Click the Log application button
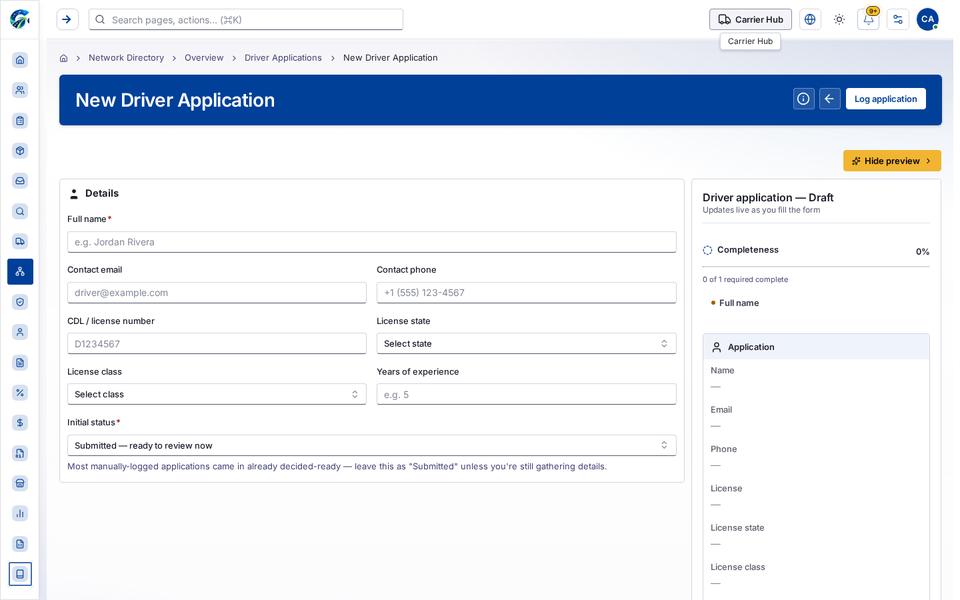Screen dimensions: 960x600 pos(885,99)
